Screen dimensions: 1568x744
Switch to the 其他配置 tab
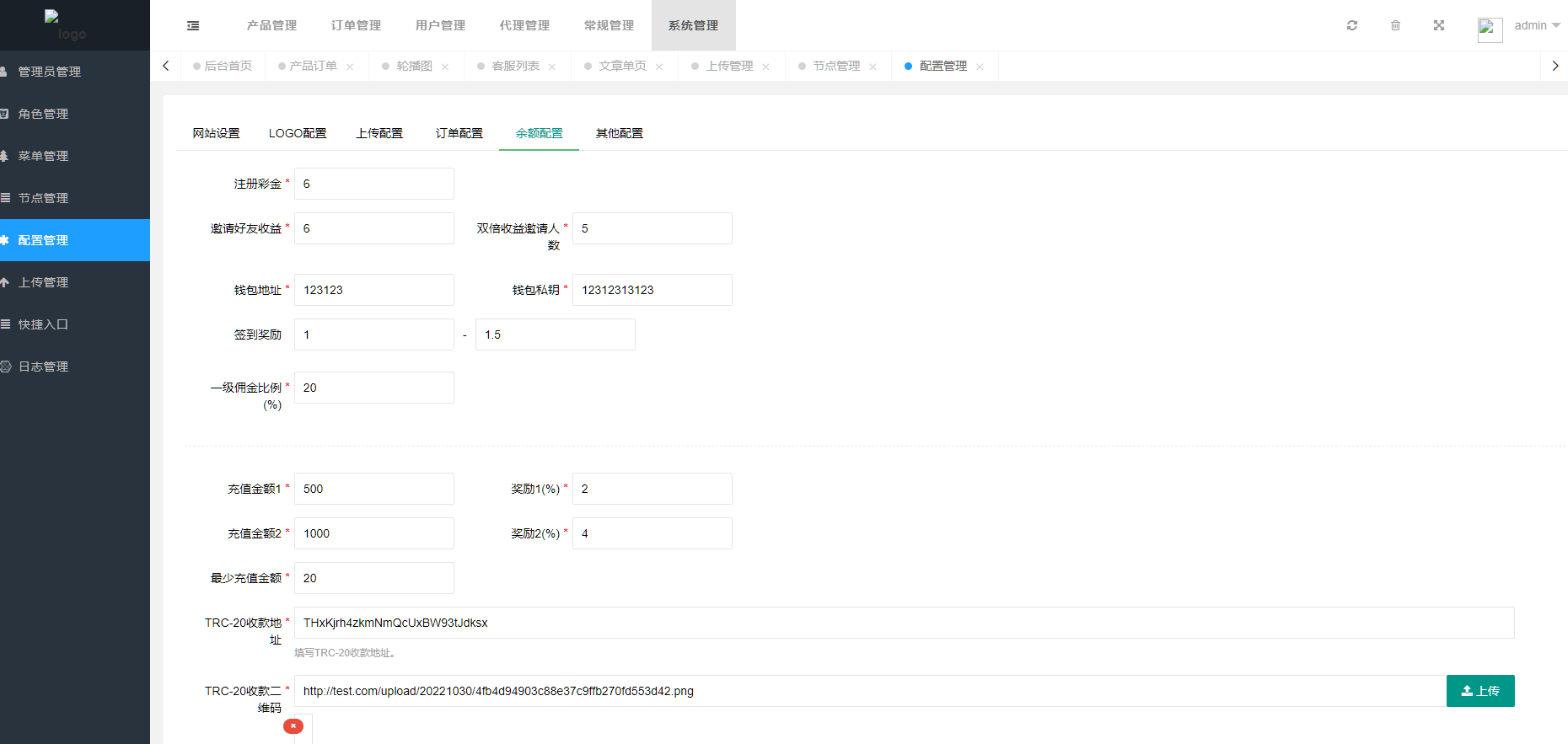tap(619, 133)
